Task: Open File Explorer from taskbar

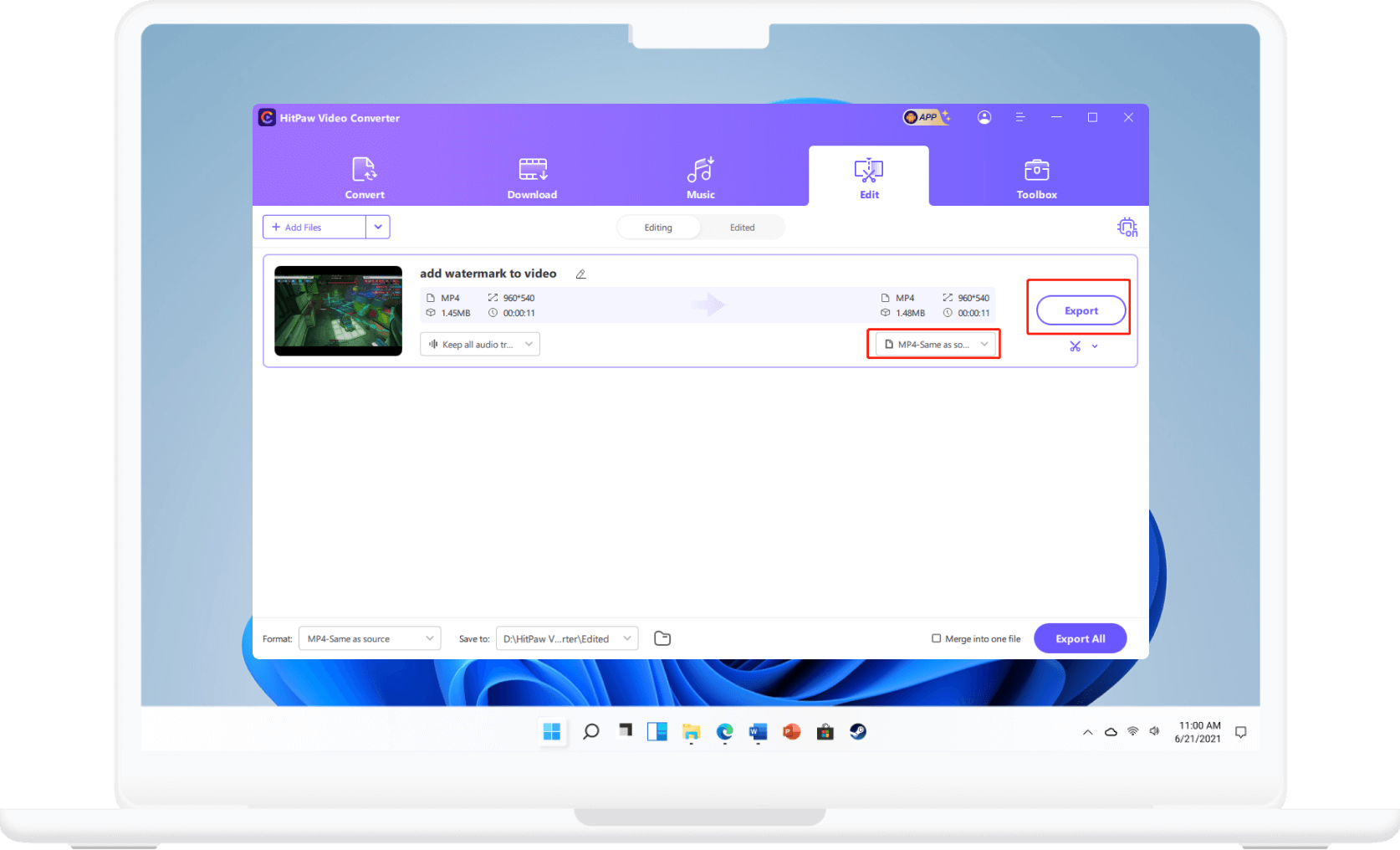Action: pos(691,732)
